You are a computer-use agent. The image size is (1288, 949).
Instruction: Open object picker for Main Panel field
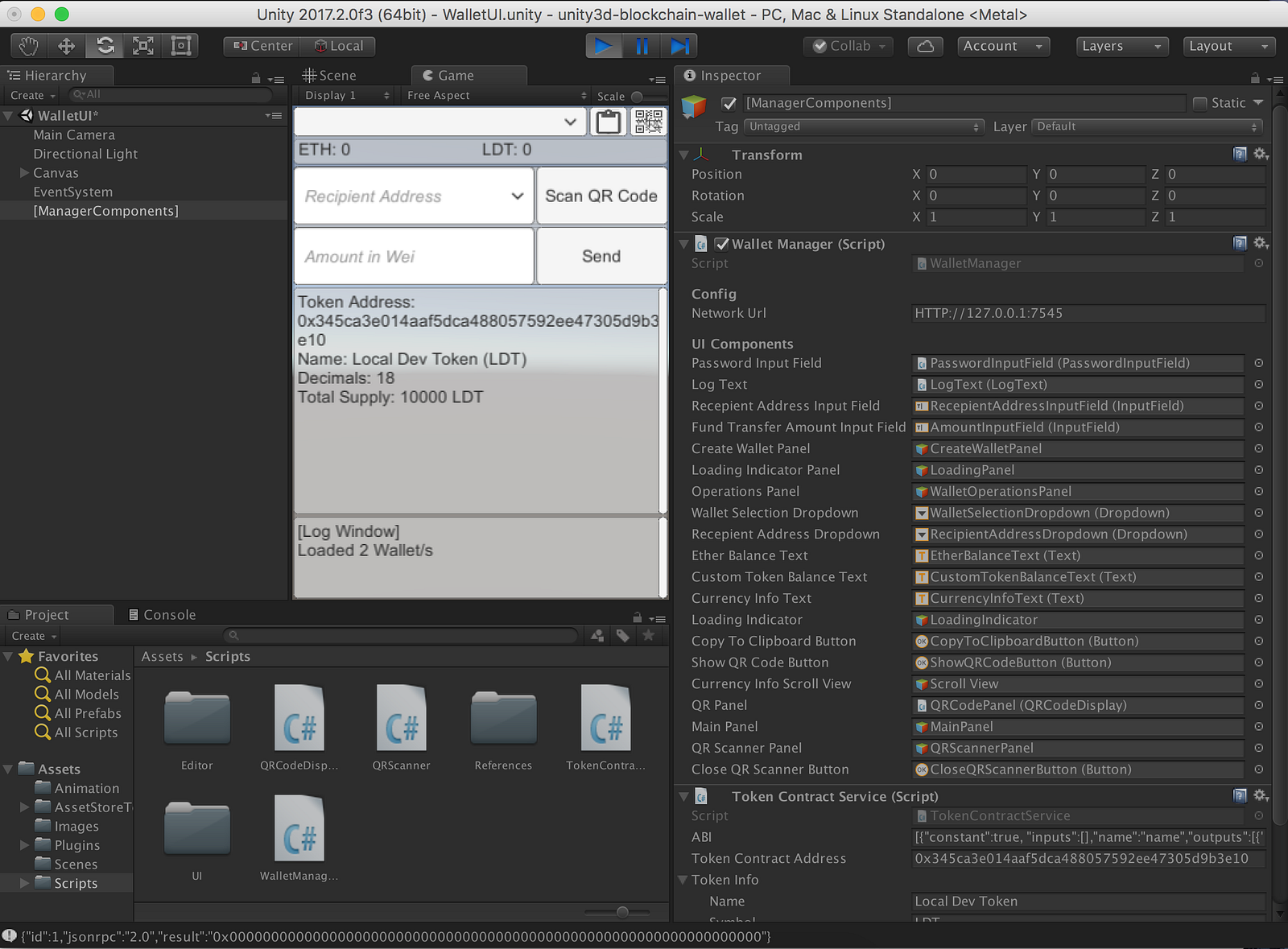pyautogui.click(x=1258, y=727)
